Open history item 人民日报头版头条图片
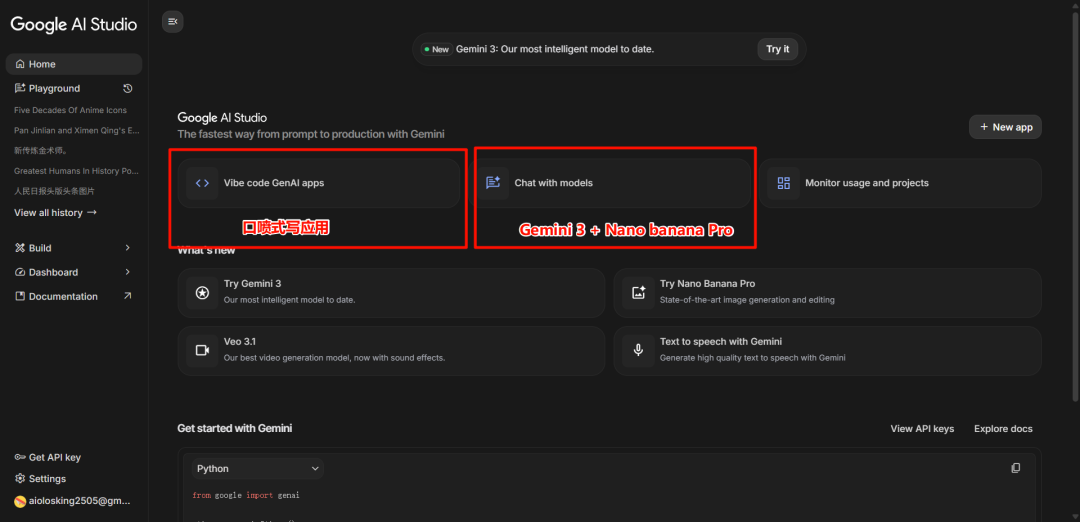The width and height of the screenshot is (1080, 522). tap(54, 191)
